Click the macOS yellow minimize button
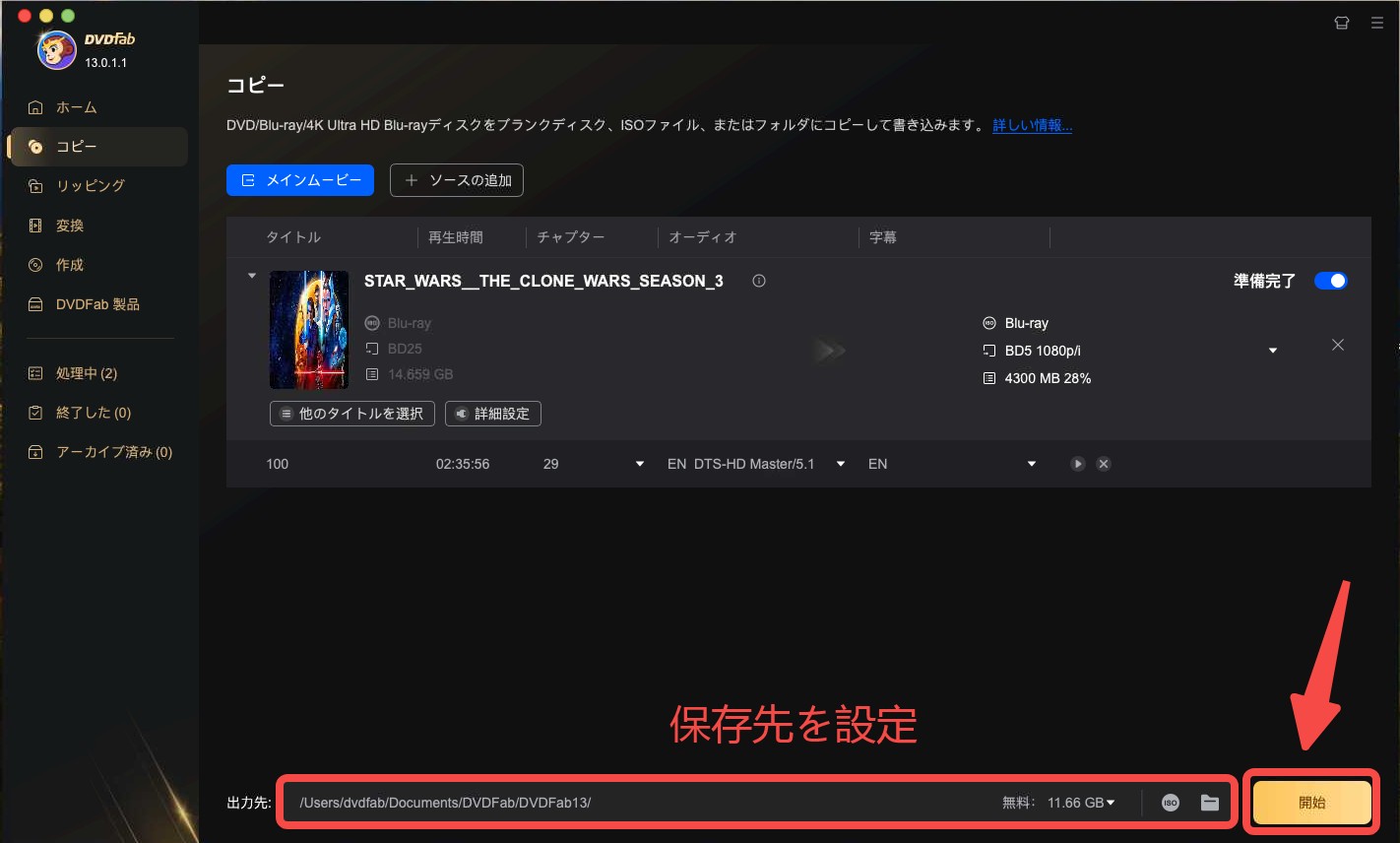1400x843 pixels. (46, 16)
